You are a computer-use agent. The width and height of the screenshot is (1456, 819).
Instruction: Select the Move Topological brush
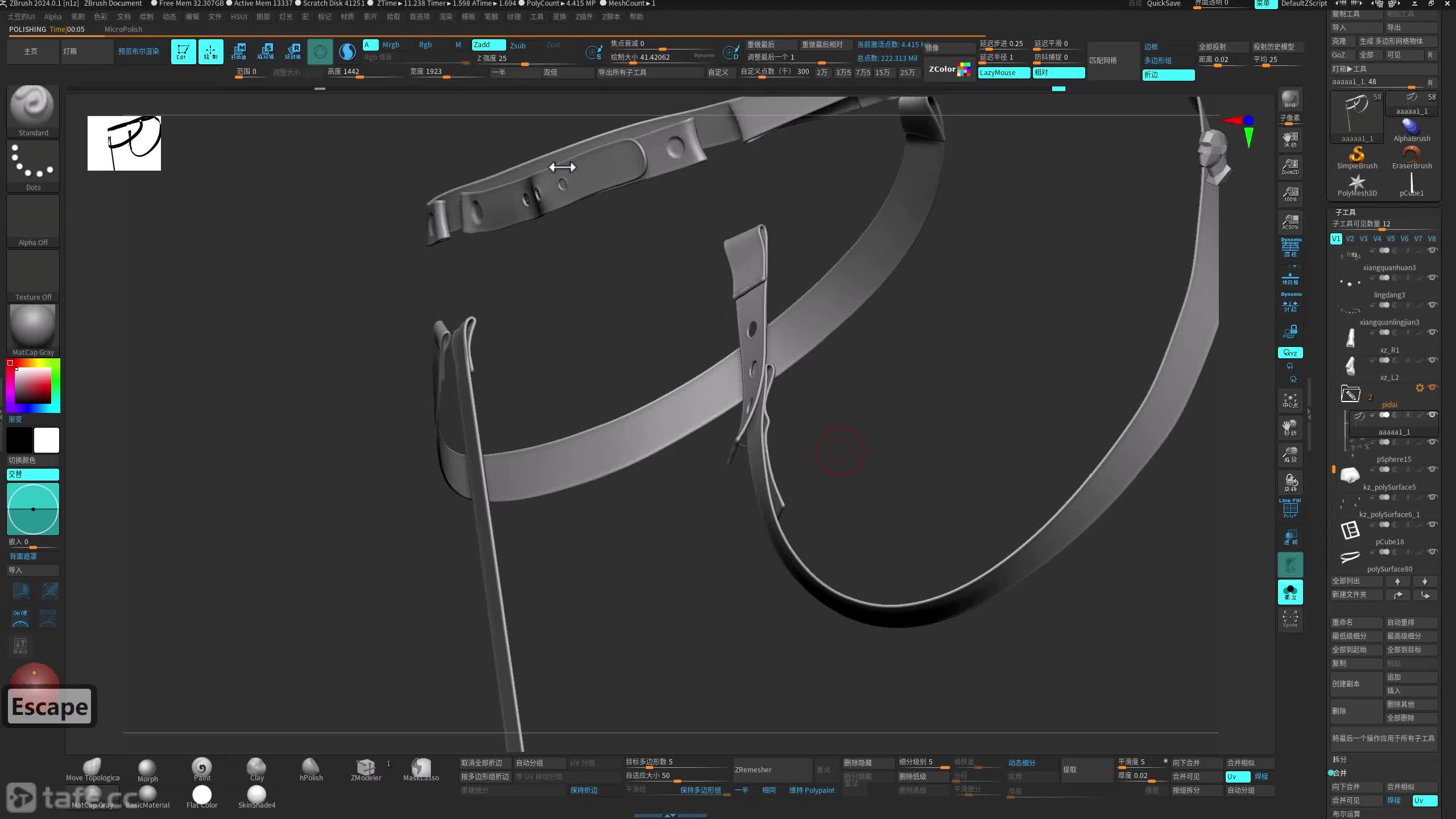click(x=92, y=770)
